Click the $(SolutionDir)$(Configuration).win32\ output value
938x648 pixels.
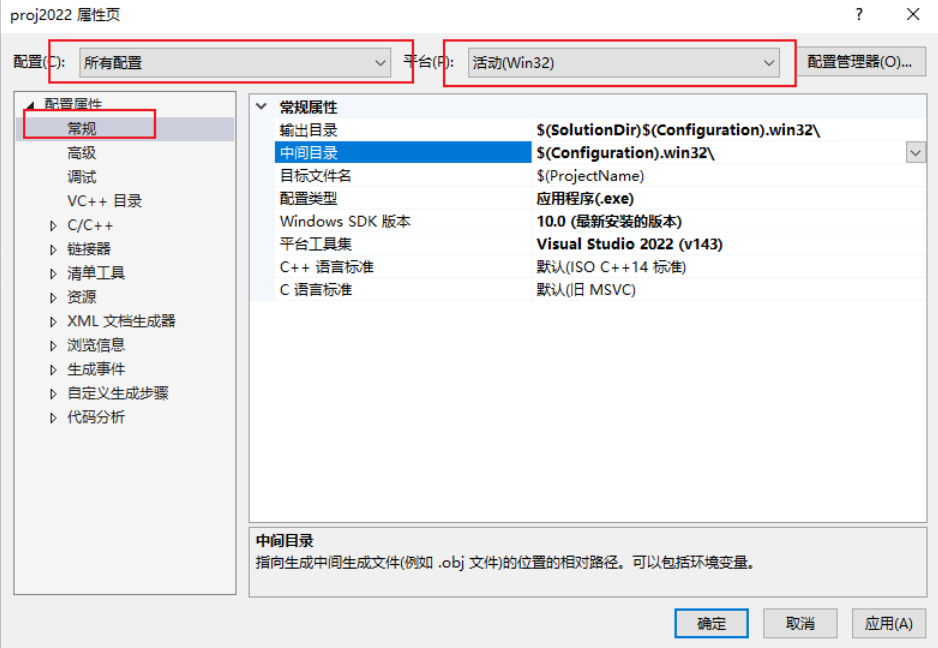pos(678,130)
